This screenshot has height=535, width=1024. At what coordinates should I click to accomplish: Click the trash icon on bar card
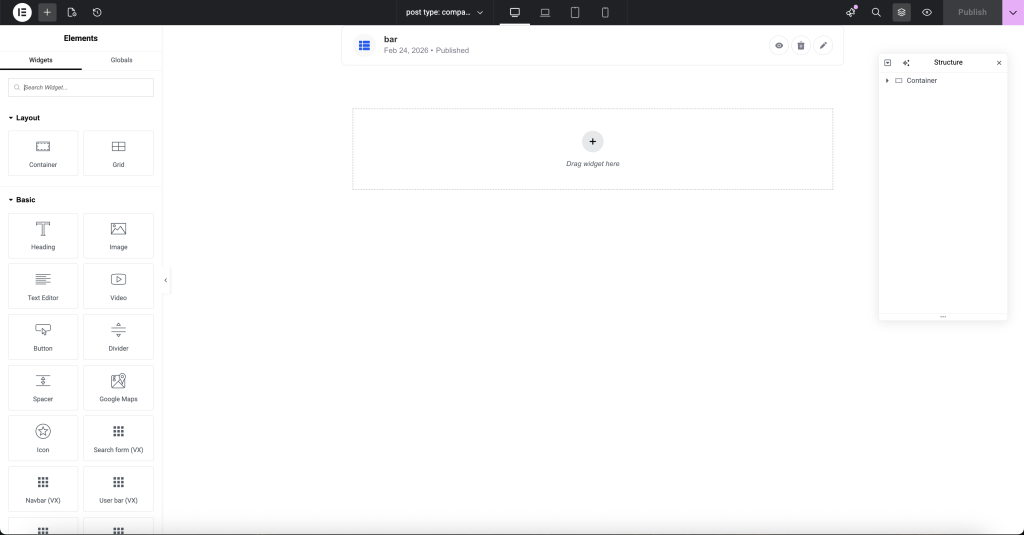click(800, 46)
